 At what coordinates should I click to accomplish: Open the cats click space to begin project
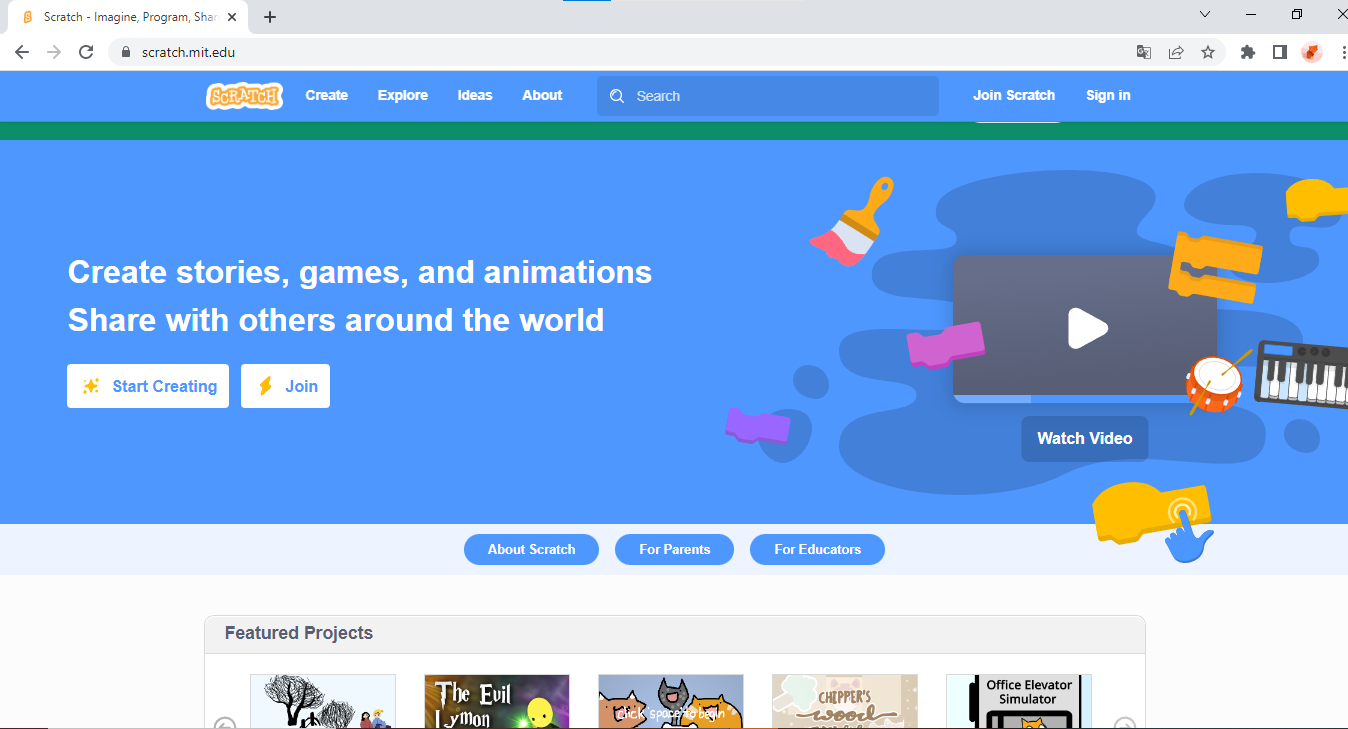pos(671,701)
